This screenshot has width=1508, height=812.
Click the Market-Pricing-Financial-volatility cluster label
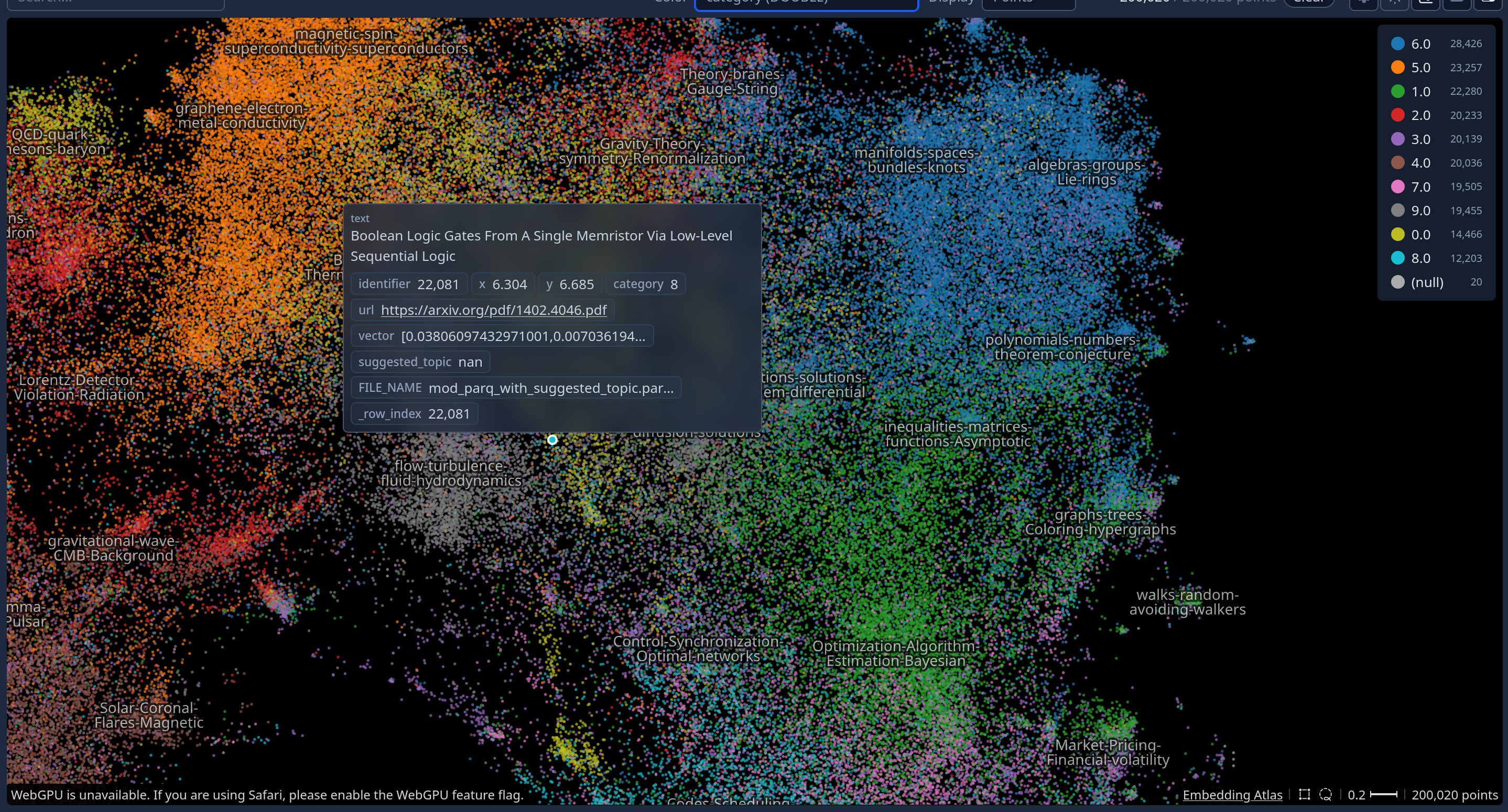click(1108, 752)
